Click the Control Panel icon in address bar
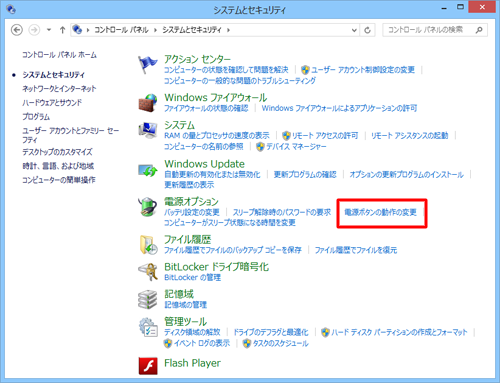The image size is (500, 383). click(x=77, y=30)
